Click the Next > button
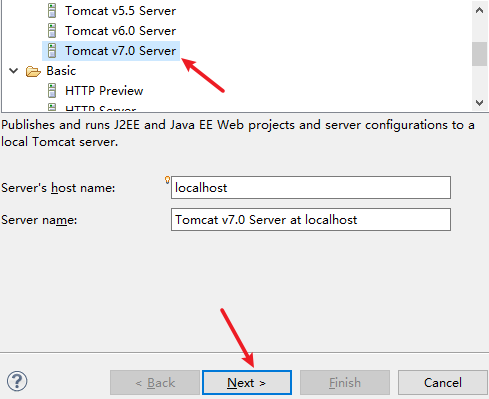 tap(247, 382)
